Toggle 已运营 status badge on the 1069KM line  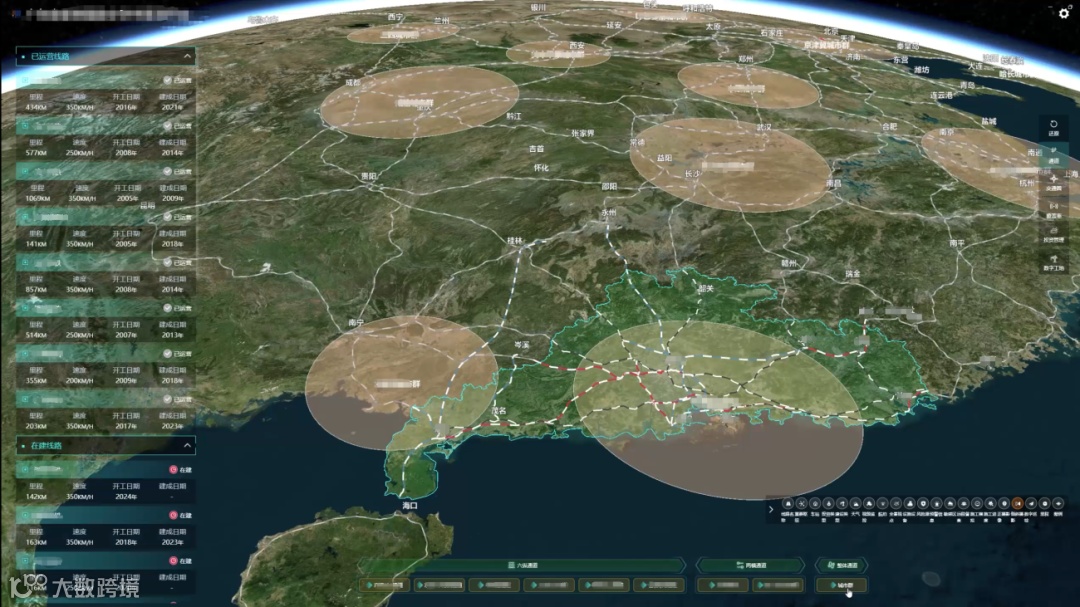178,171
